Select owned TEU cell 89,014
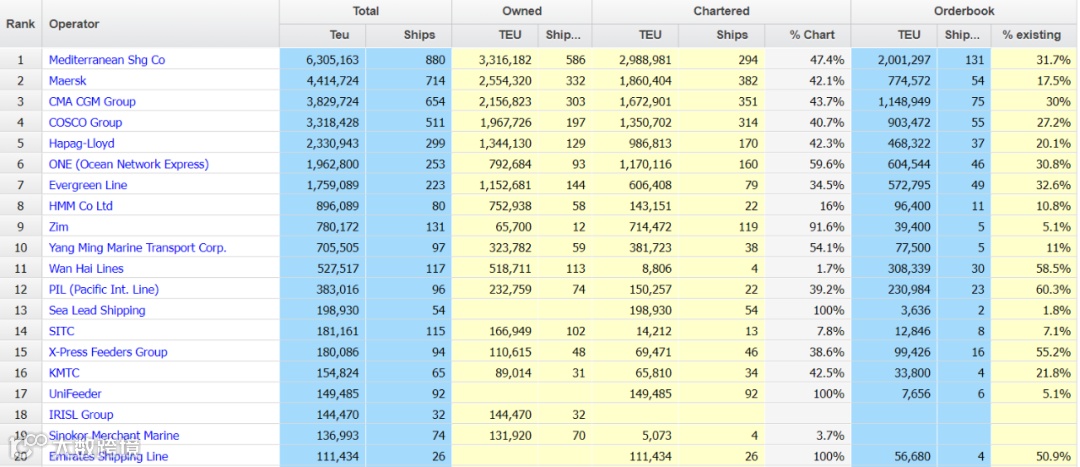The image size is (1080, 467). (495, 373)
